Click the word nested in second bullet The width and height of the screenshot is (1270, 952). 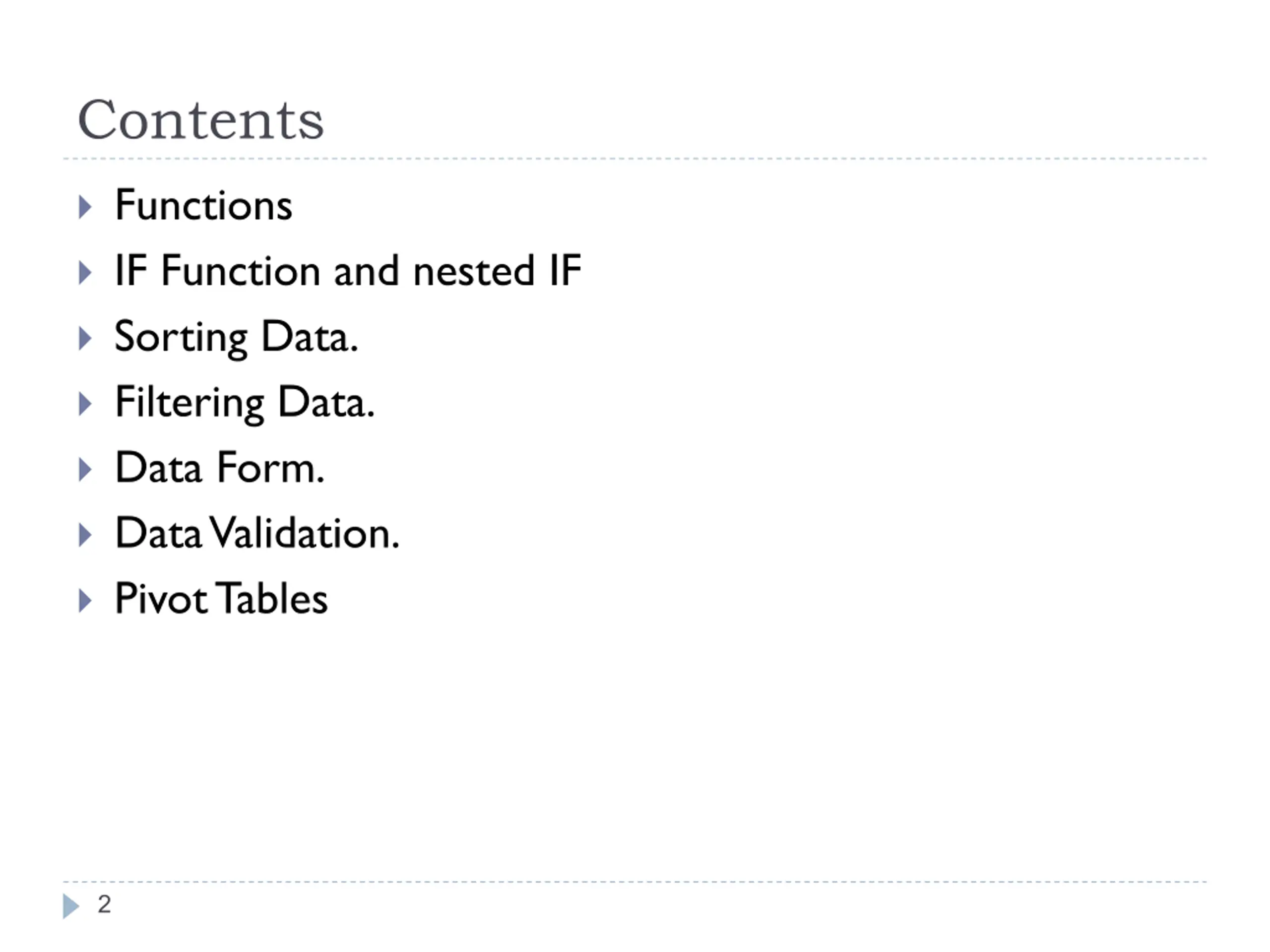[x=474, y=271]
